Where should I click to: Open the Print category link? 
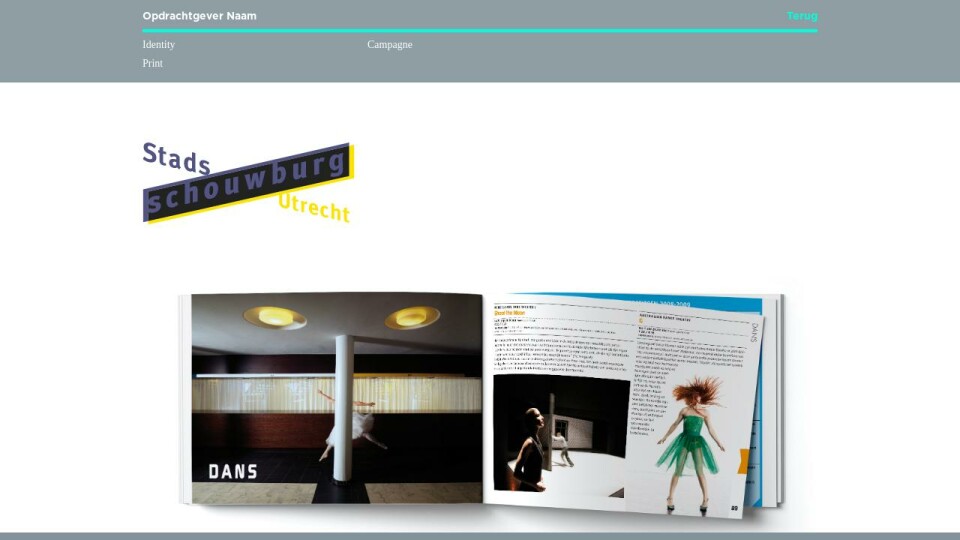click(x=152, y=63)
